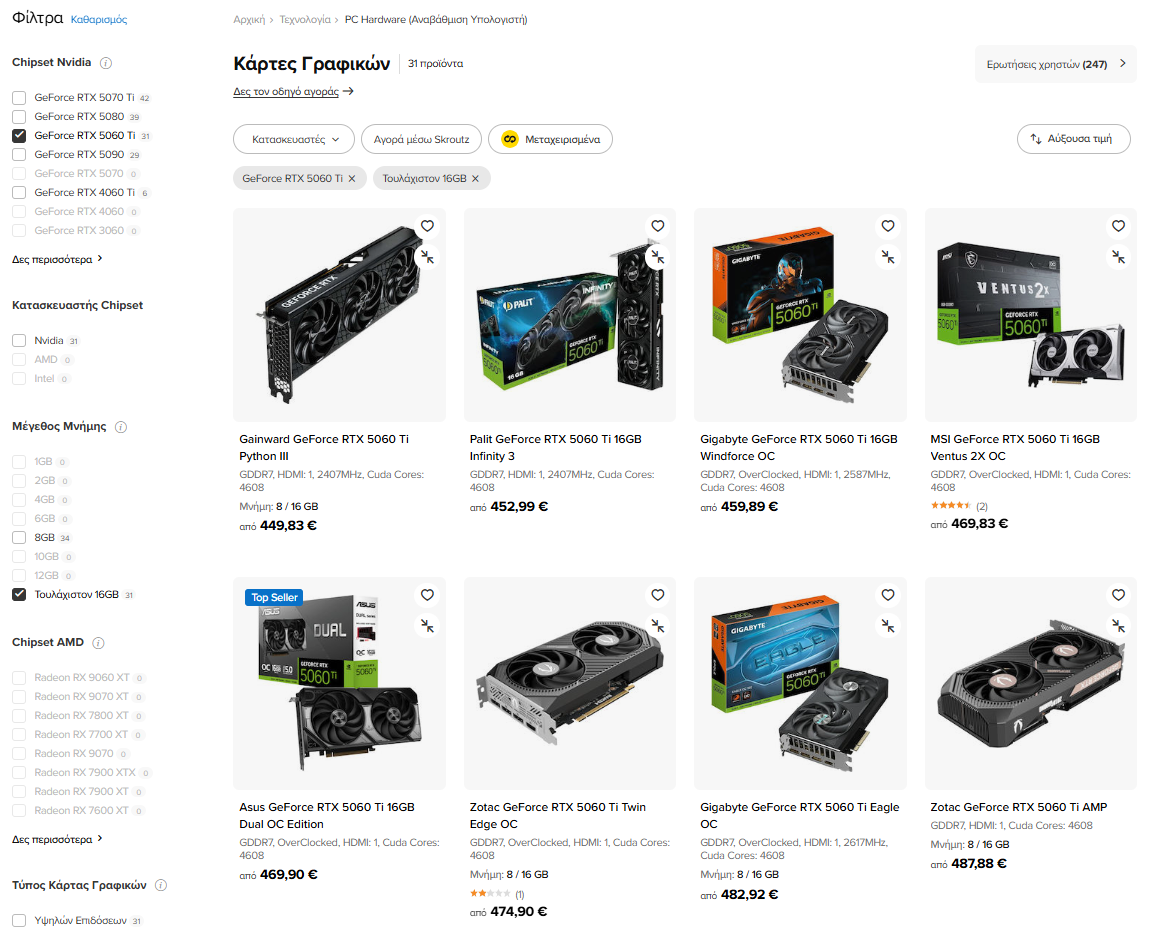Check the GeForce RTX 5070 Ti checkbox
The image size is (1150, 928).
click(x=19, y=98)
